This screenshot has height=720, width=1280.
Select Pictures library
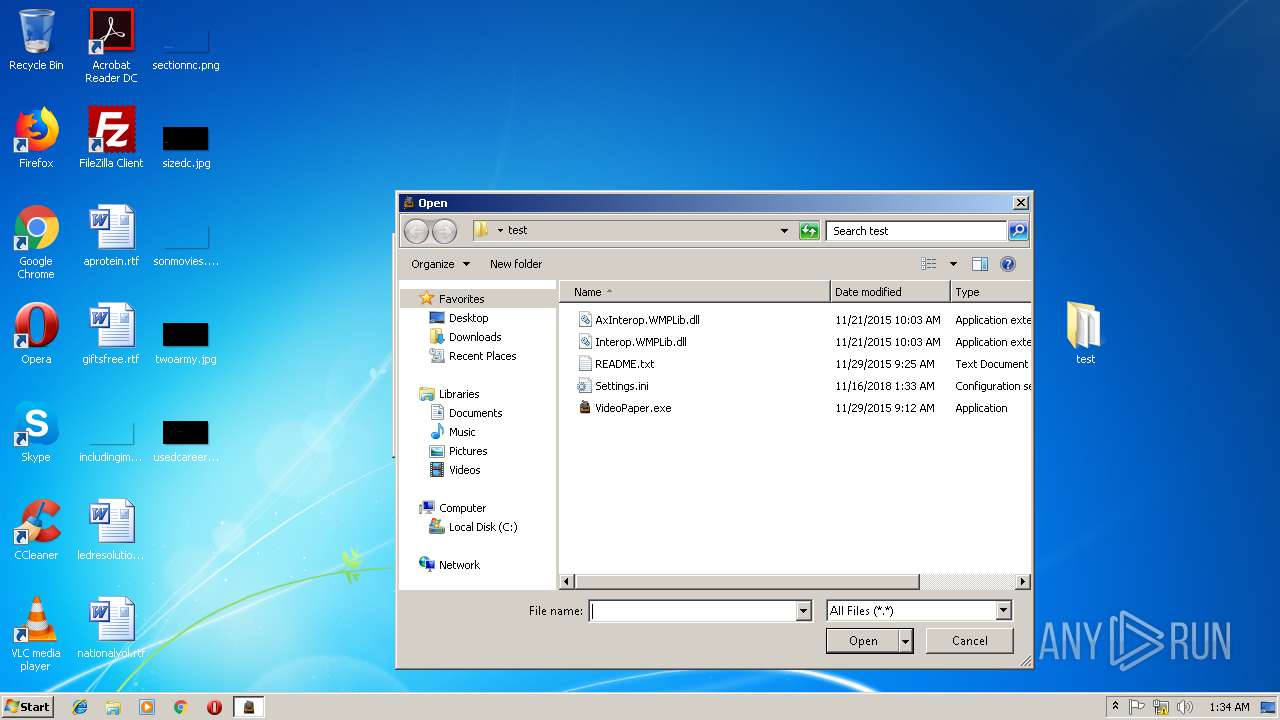coord(468,451)
